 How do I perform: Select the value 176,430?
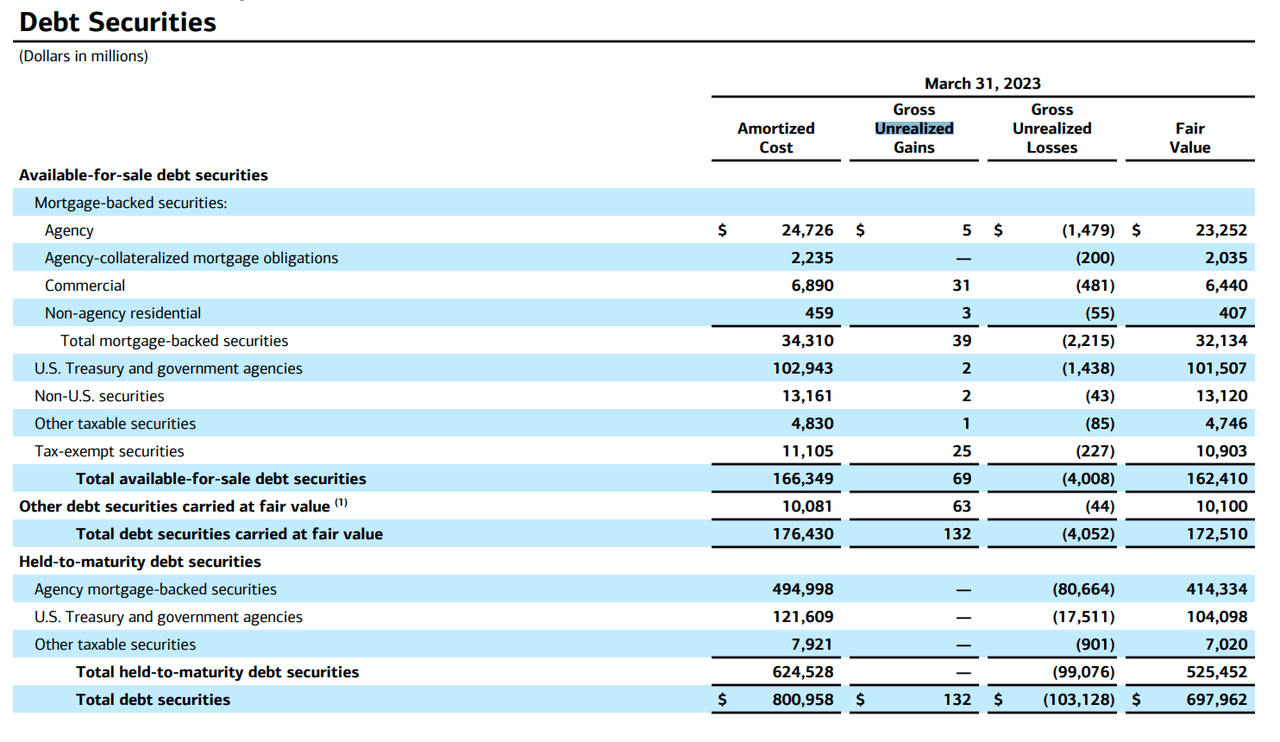tap(803, 534)
